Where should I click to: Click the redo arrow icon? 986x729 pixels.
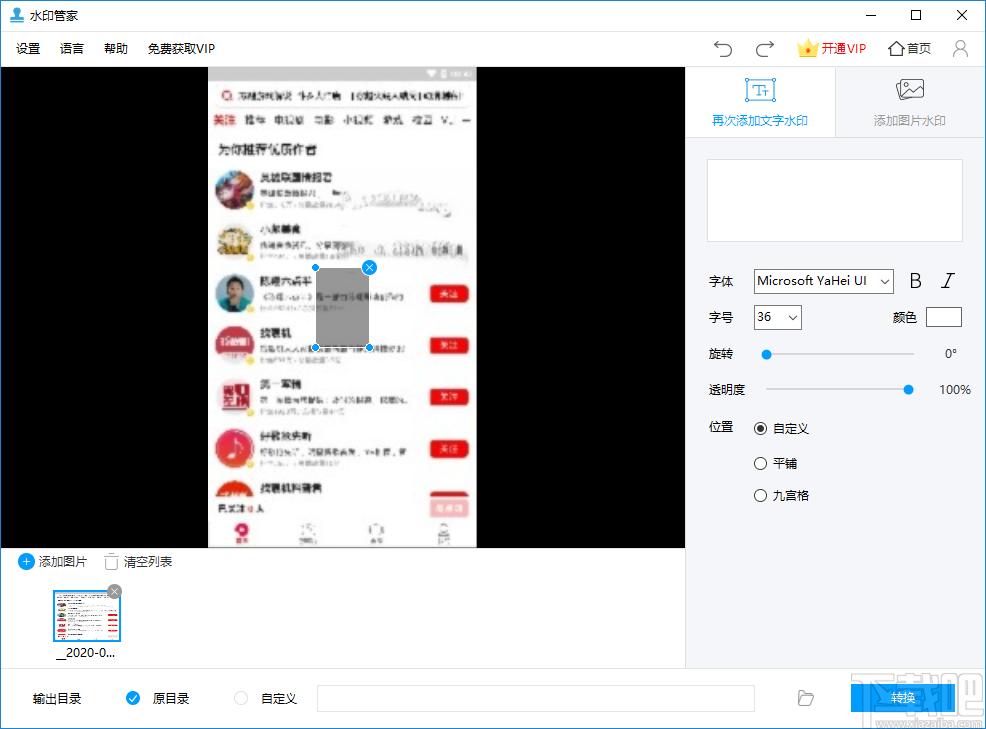point(765,48)
